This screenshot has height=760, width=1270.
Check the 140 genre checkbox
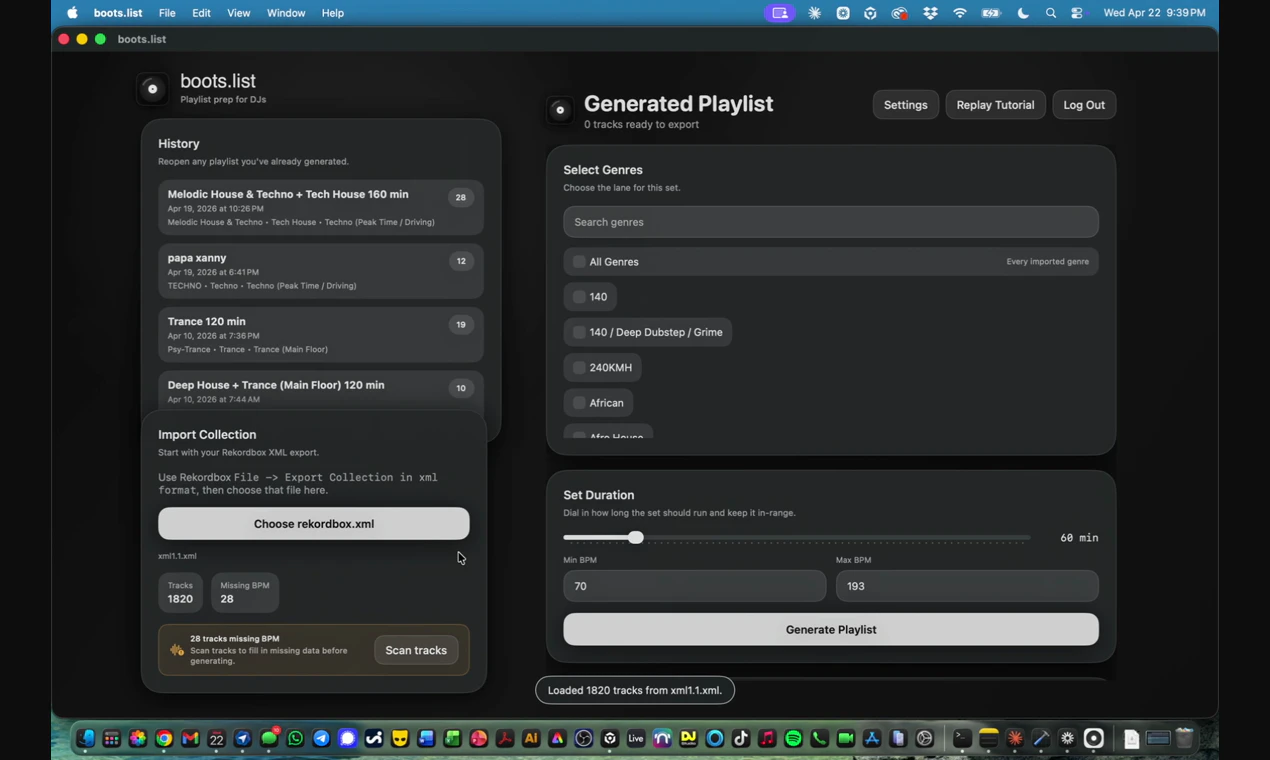tap(579, 296)
